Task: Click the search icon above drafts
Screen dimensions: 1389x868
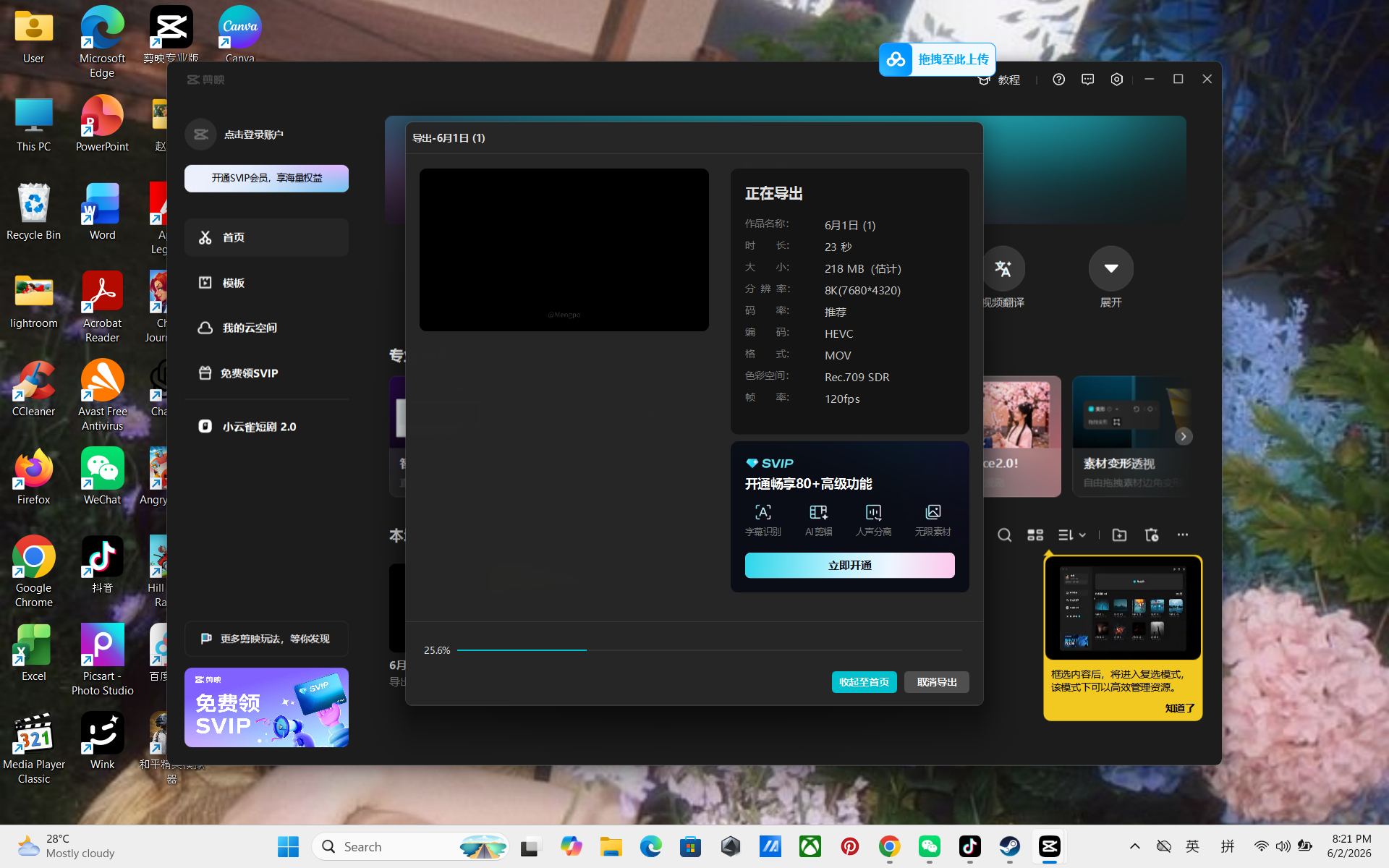Action: (x=1004, y=535)
